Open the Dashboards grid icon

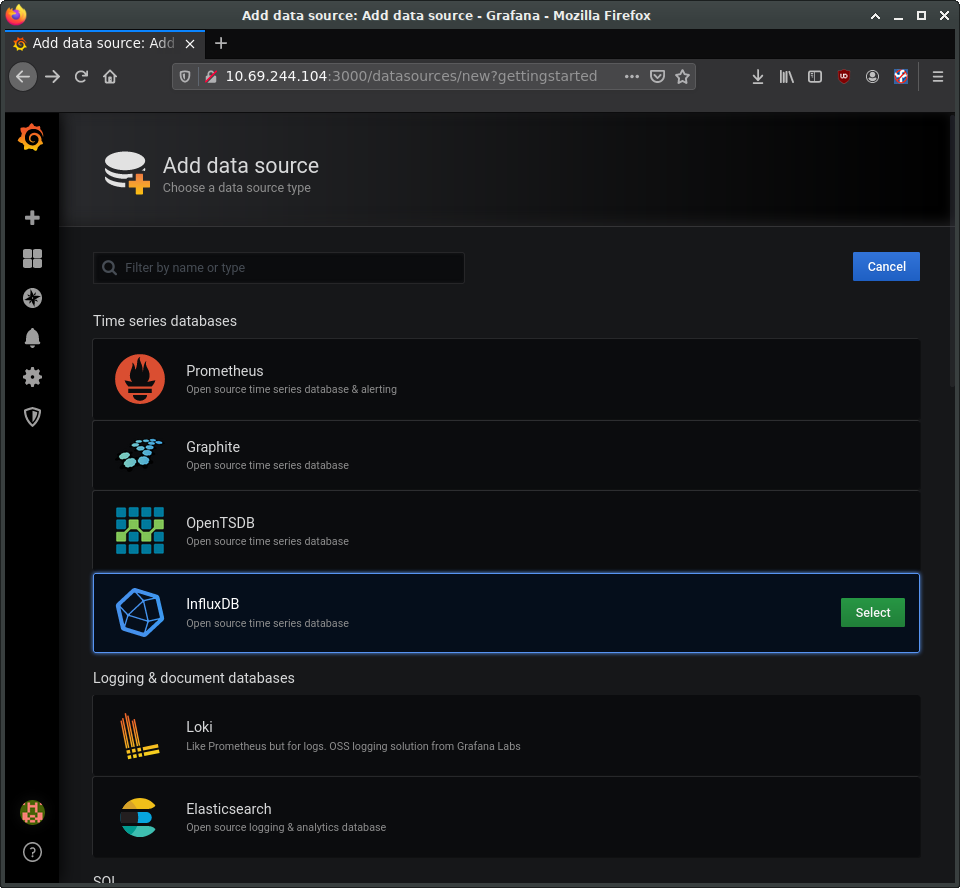[x=32, y=258]
